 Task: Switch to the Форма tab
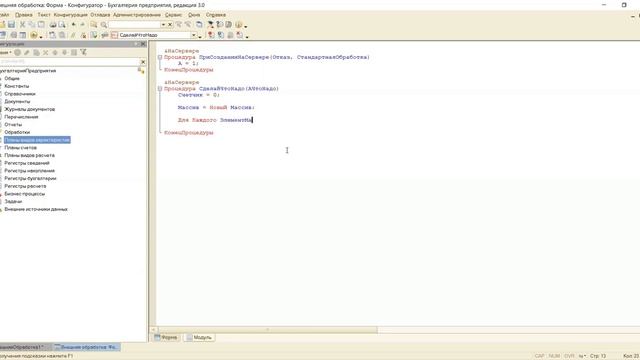click(166, 338)
